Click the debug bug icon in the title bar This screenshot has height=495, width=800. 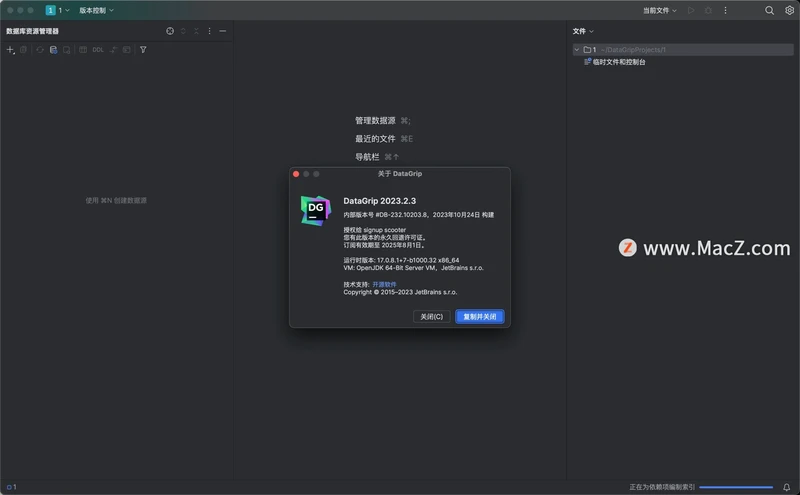point(708,10)
